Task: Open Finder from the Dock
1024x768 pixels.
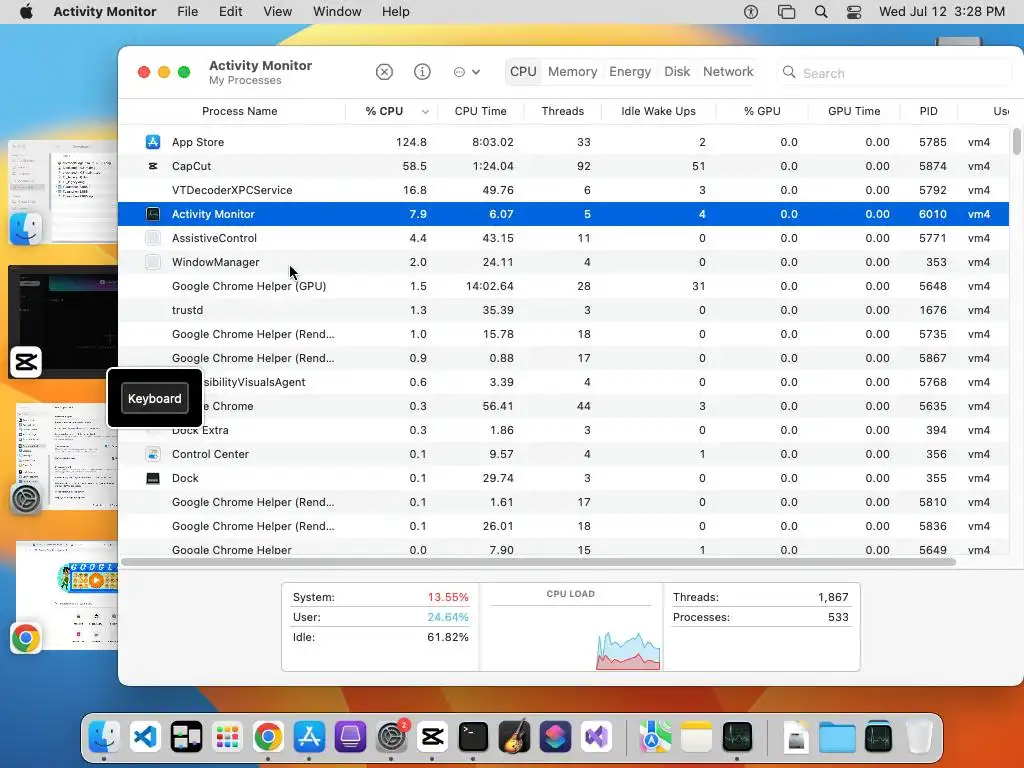Action: coord(104,737)
